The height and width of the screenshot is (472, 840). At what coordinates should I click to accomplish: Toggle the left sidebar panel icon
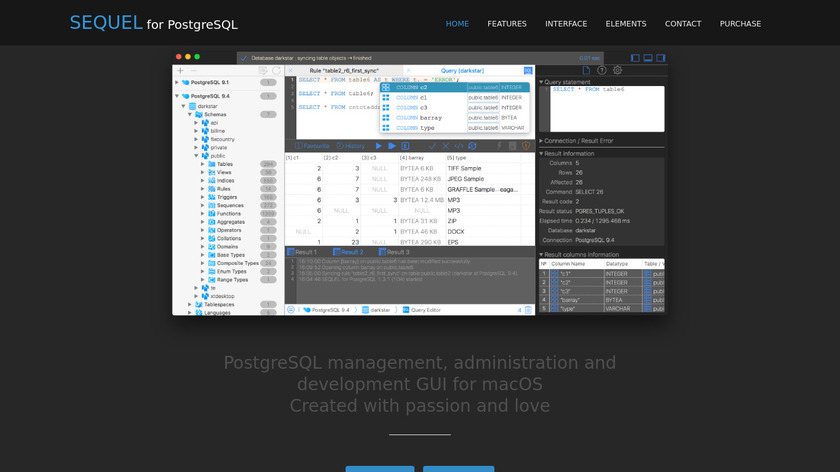635,58
